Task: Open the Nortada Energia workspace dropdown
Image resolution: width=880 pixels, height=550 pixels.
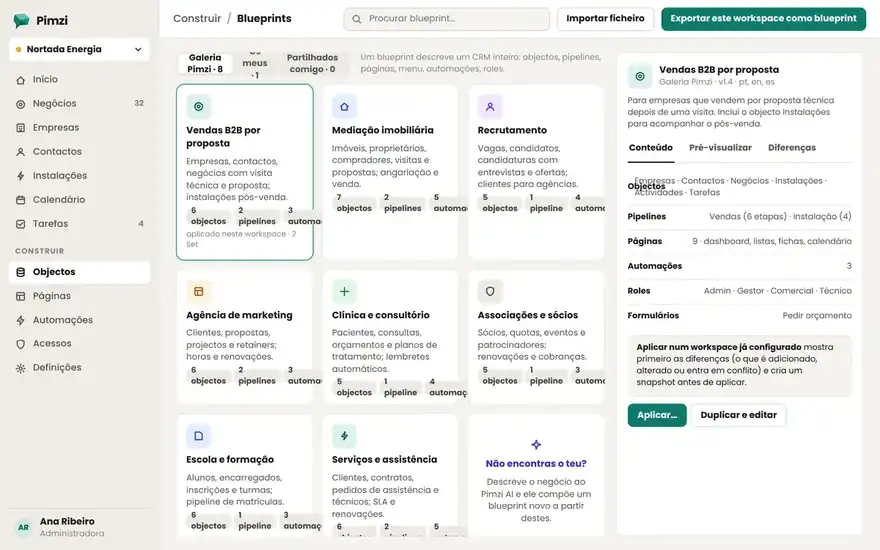Action: click(x=79, y=49)
